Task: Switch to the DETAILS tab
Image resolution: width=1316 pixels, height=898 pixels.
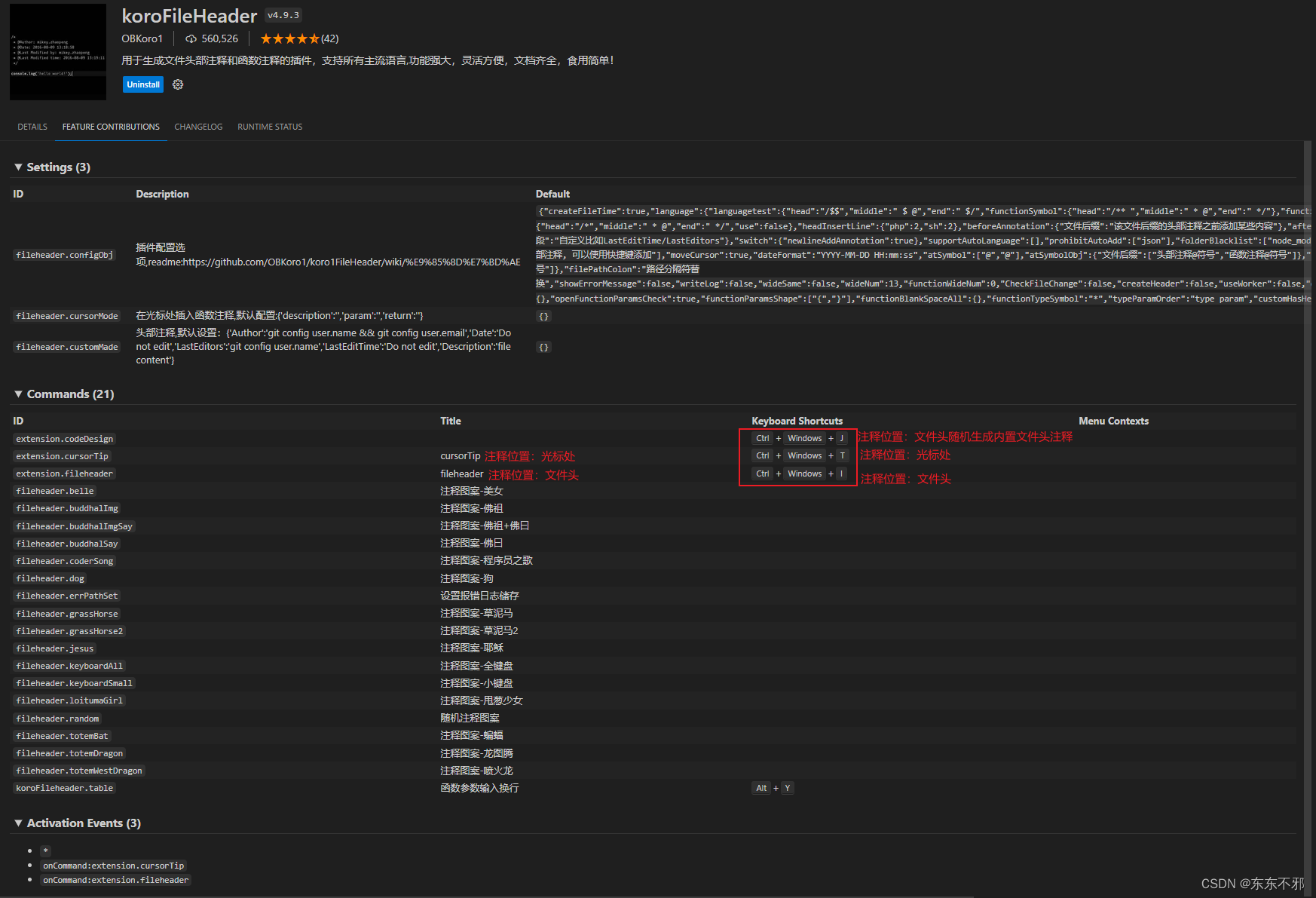Action: click(x=32, y=127)
